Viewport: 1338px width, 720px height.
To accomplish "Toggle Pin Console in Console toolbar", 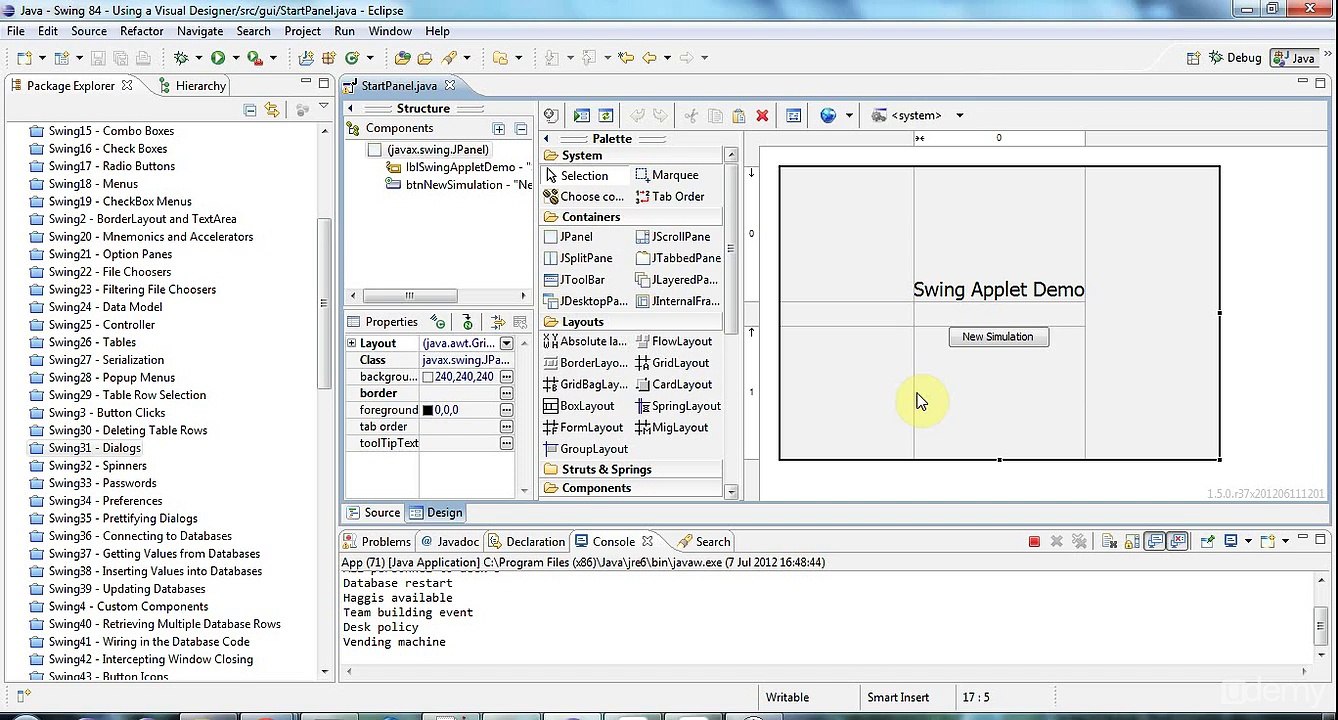I will pos(1208,541).
